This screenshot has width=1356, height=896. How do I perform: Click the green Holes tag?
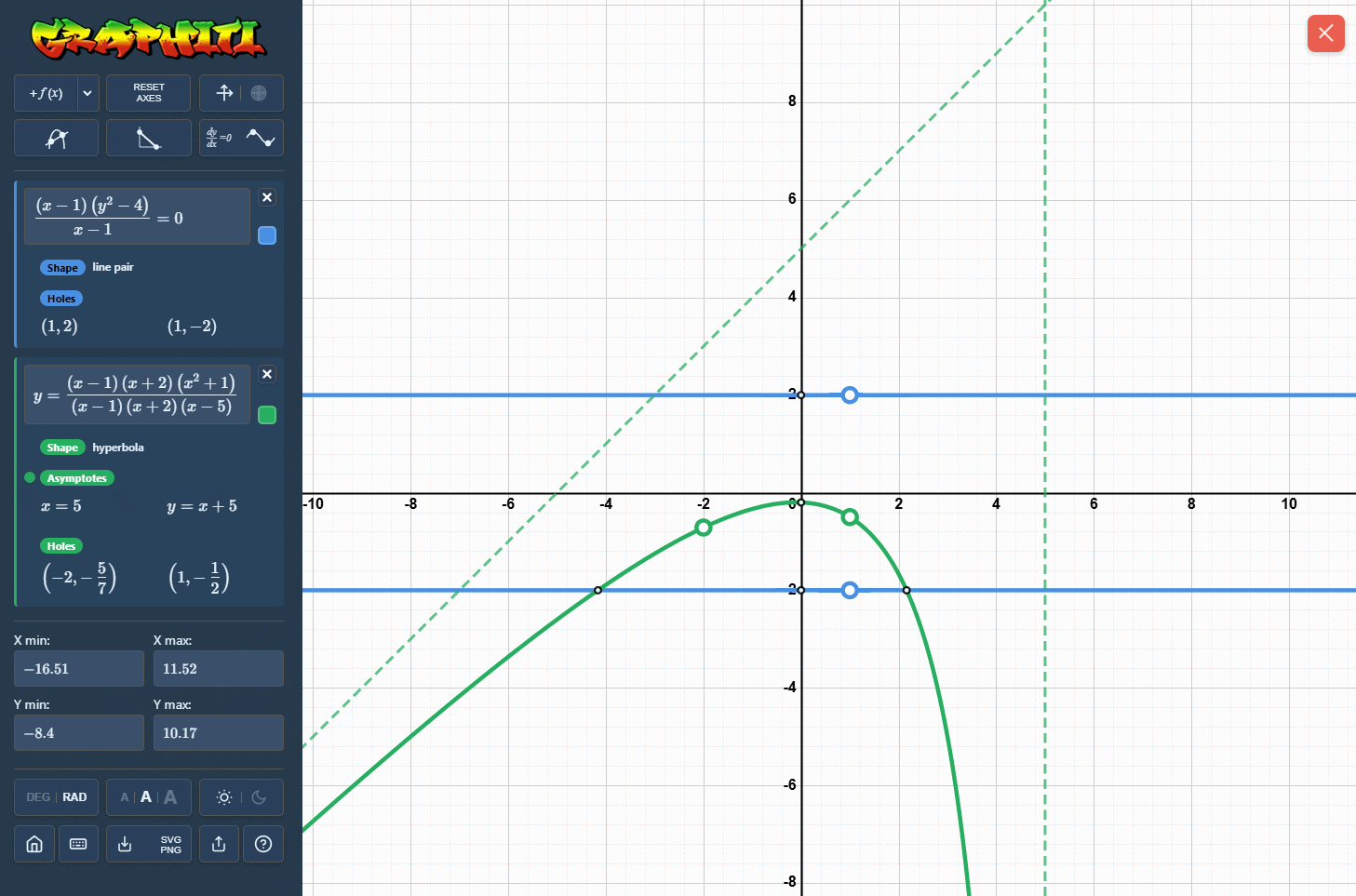[x=61, y=546]
